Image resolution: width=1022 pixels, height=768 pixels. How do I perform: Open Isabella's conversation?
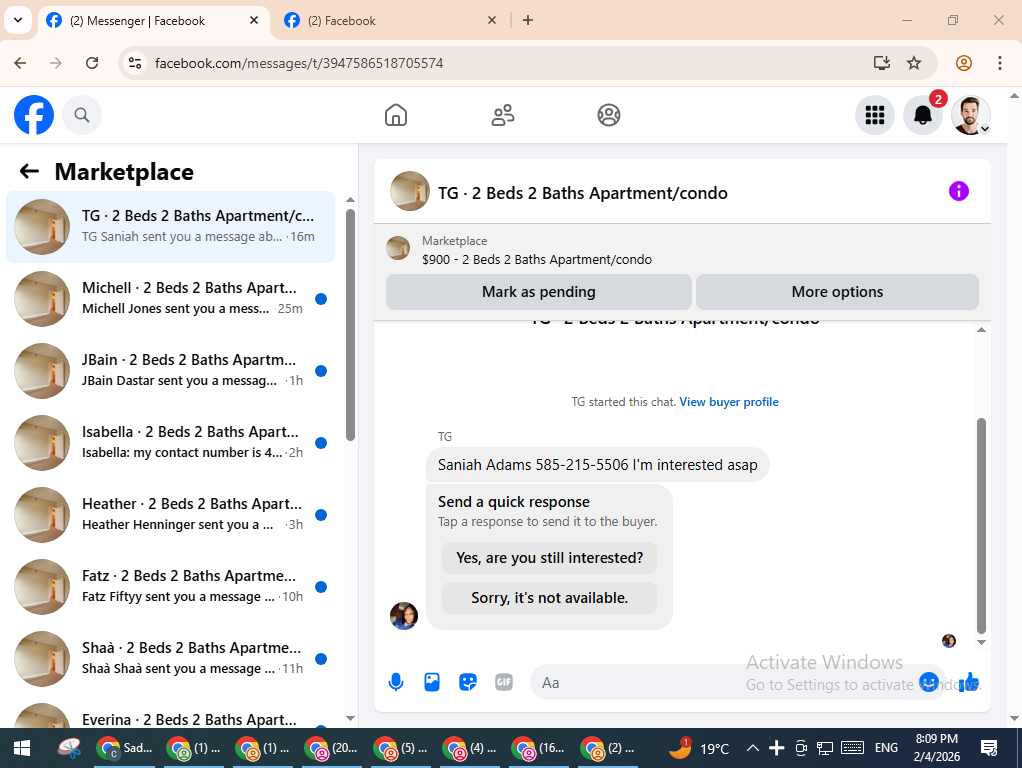coord(170,443)
